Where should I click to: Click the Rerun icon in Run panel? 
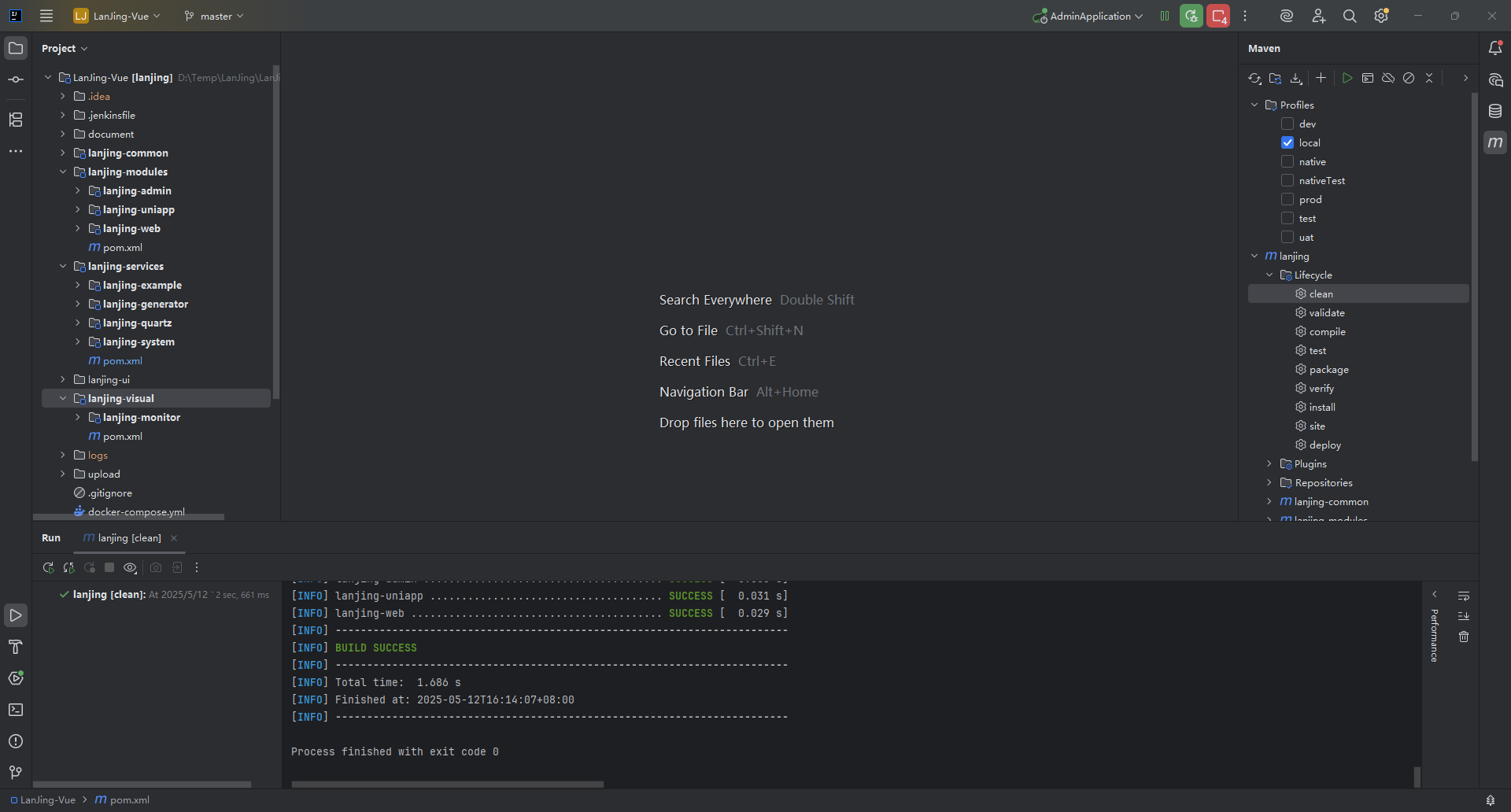[48, 567]
